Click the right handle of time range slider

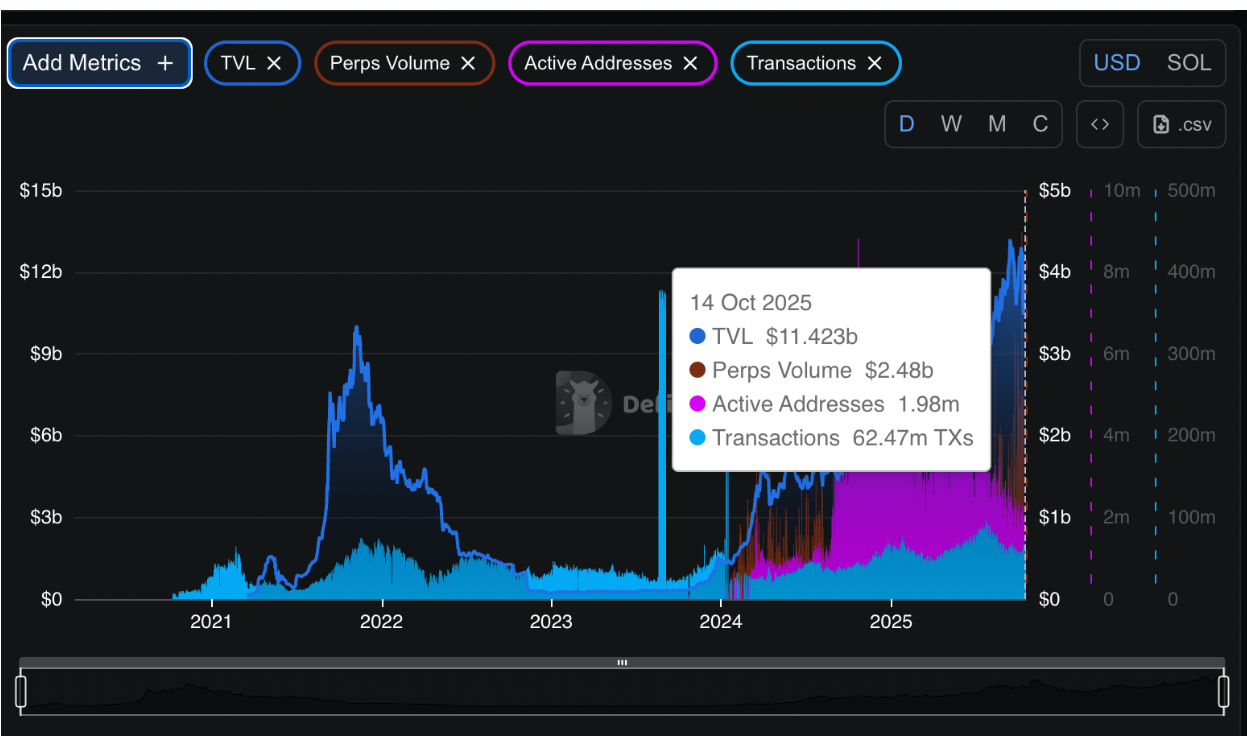pos(1223,691)
